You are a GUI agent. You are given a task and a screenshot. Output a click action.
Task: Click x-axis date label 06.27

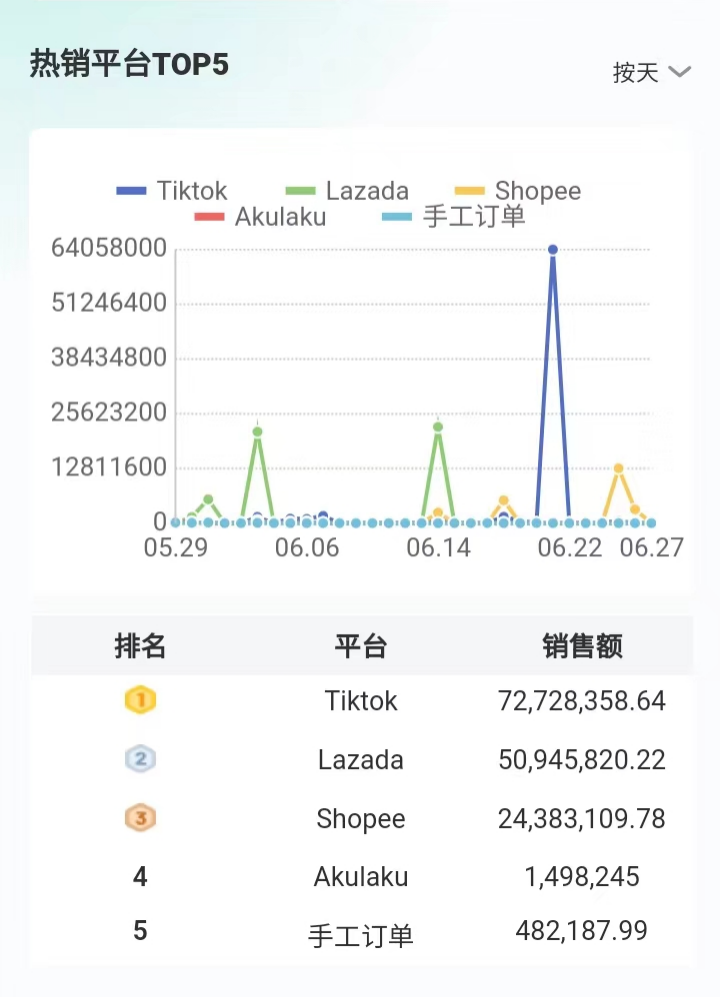click(x=652, y=547)
